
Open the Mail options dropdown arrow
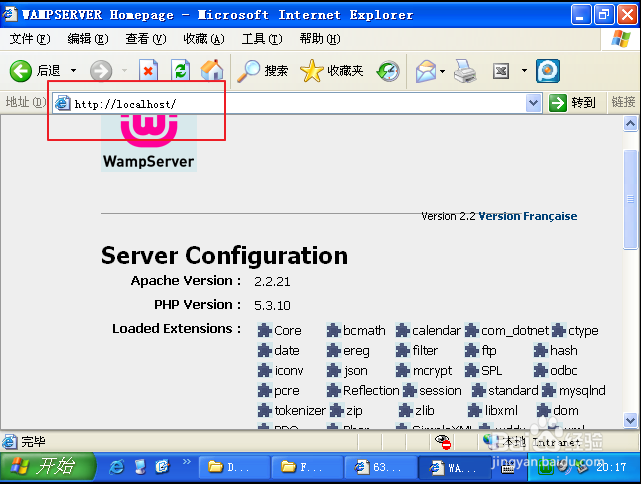point(442,72)
